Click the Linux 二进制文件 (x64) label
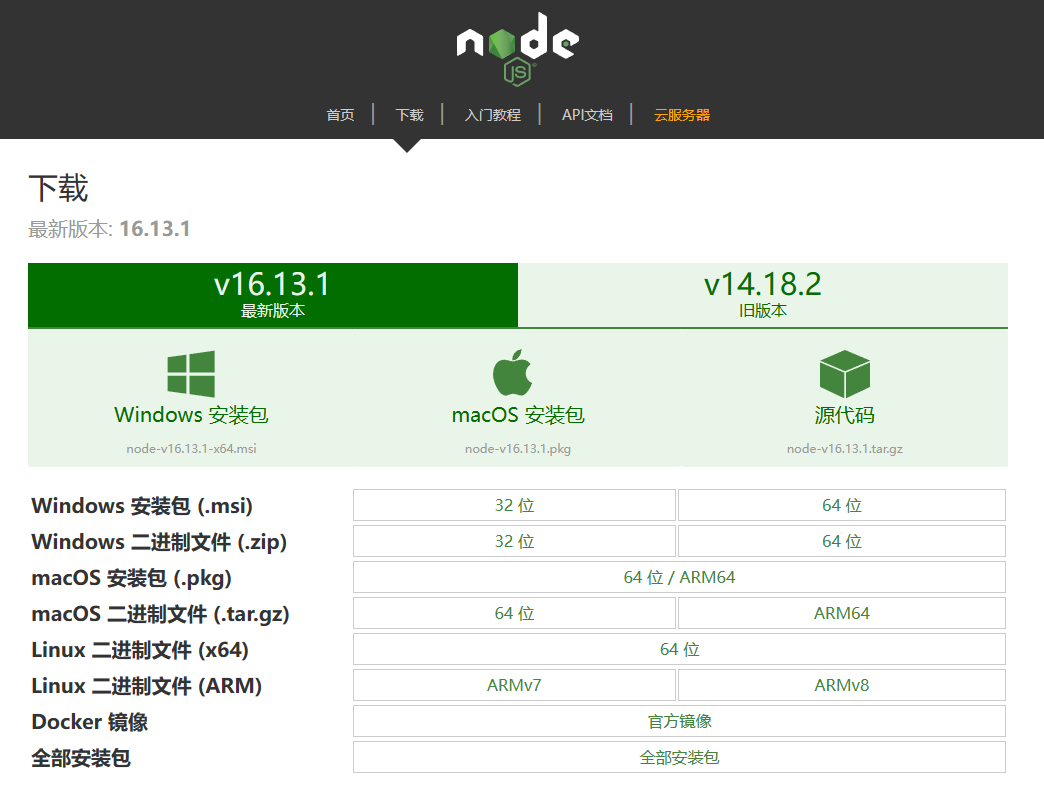The image size is (1044, 801). click(140, 650)
